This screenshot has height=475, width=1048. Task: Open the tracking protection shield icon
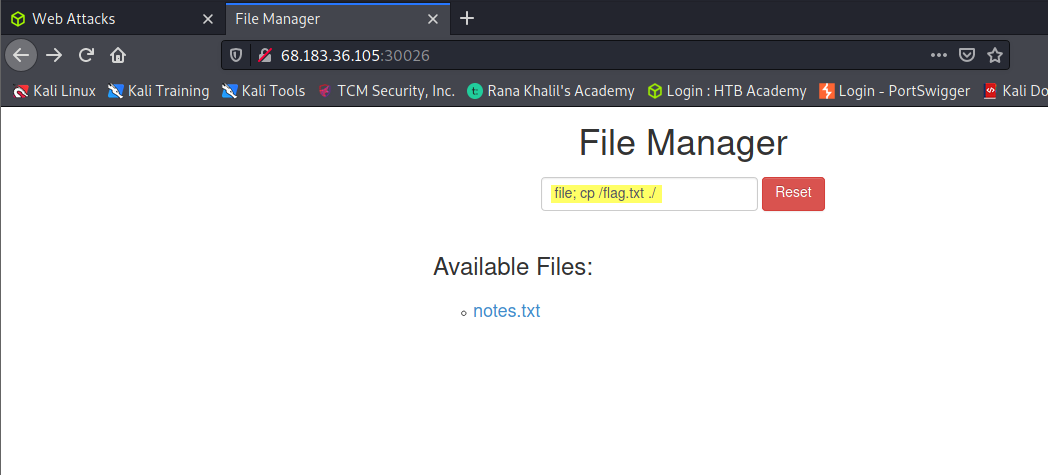coord(236,55)
